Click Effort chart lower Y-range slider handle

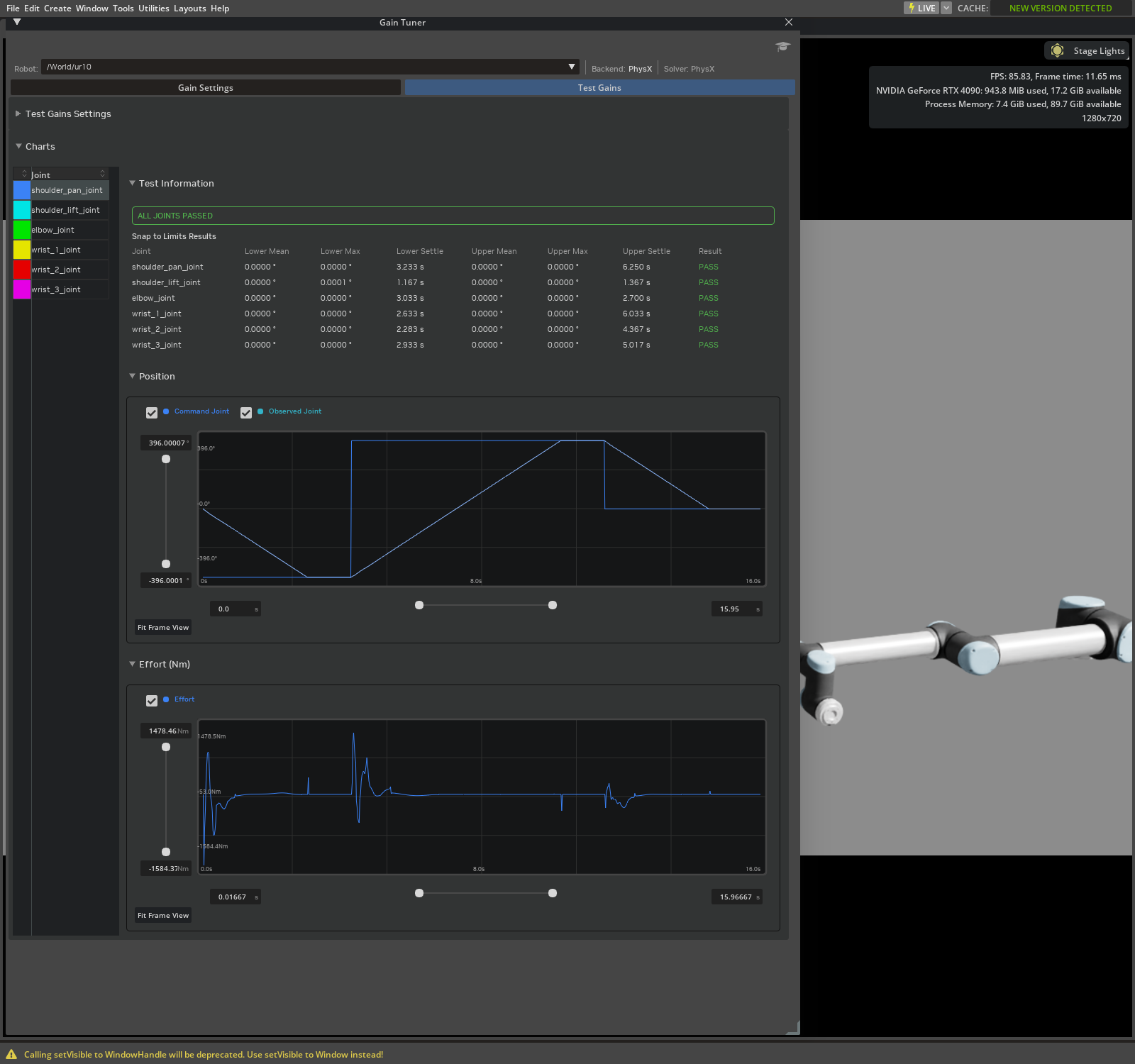click(166, 852)
